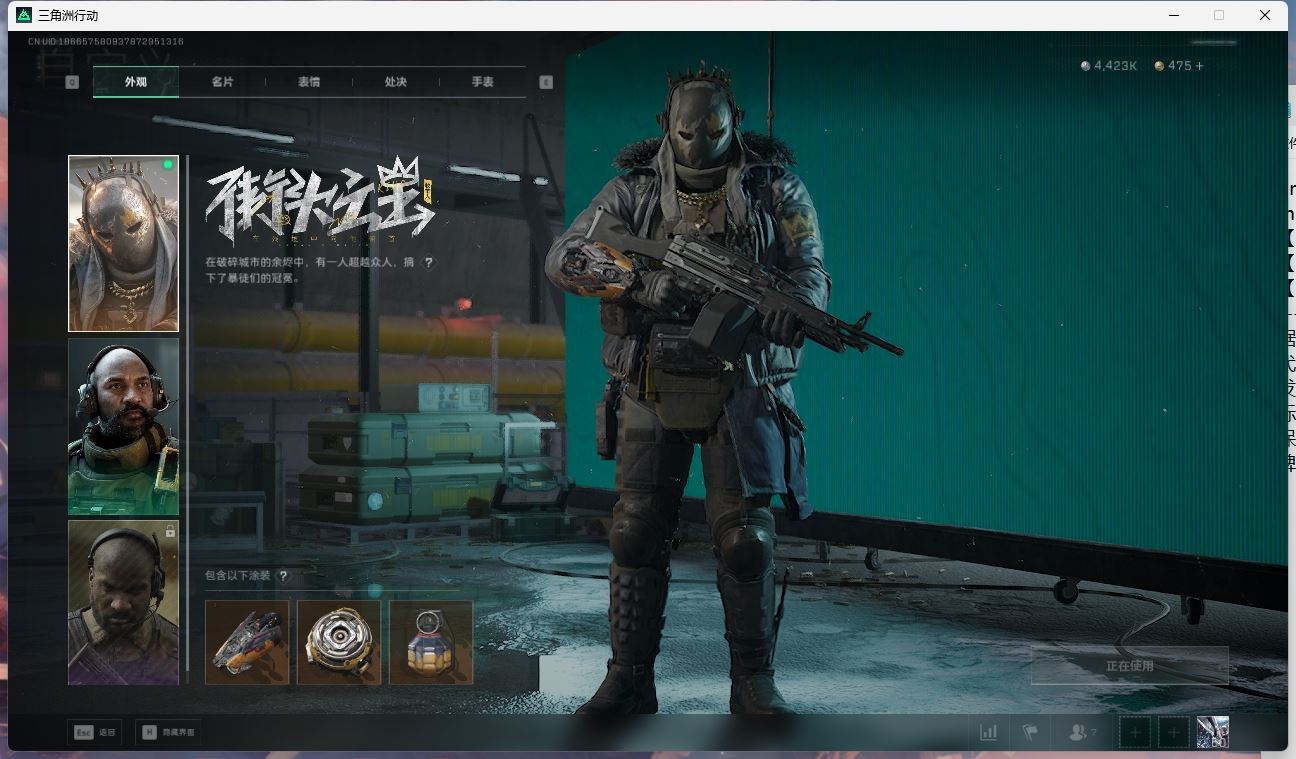
Task: Go to the 手表 tab
Action: (x=483, y=82)
